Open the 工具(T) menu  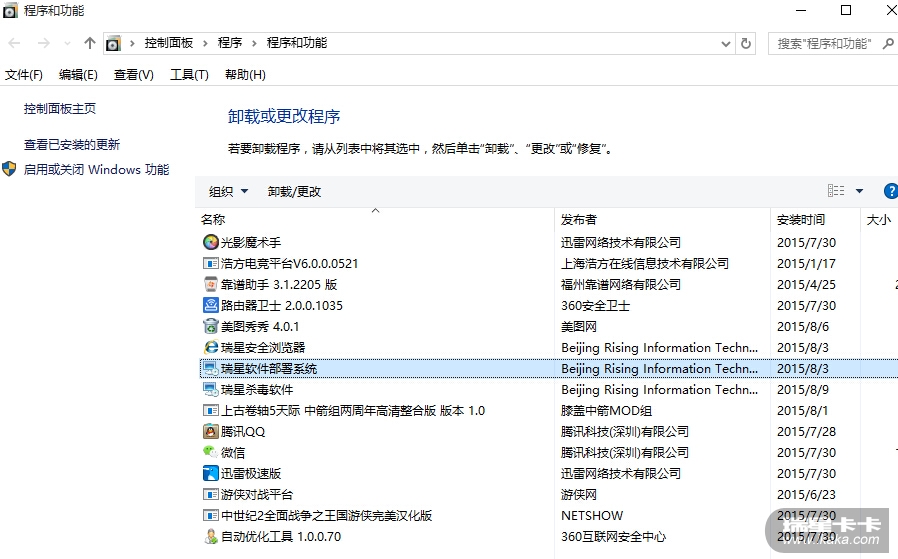point(189,75)
